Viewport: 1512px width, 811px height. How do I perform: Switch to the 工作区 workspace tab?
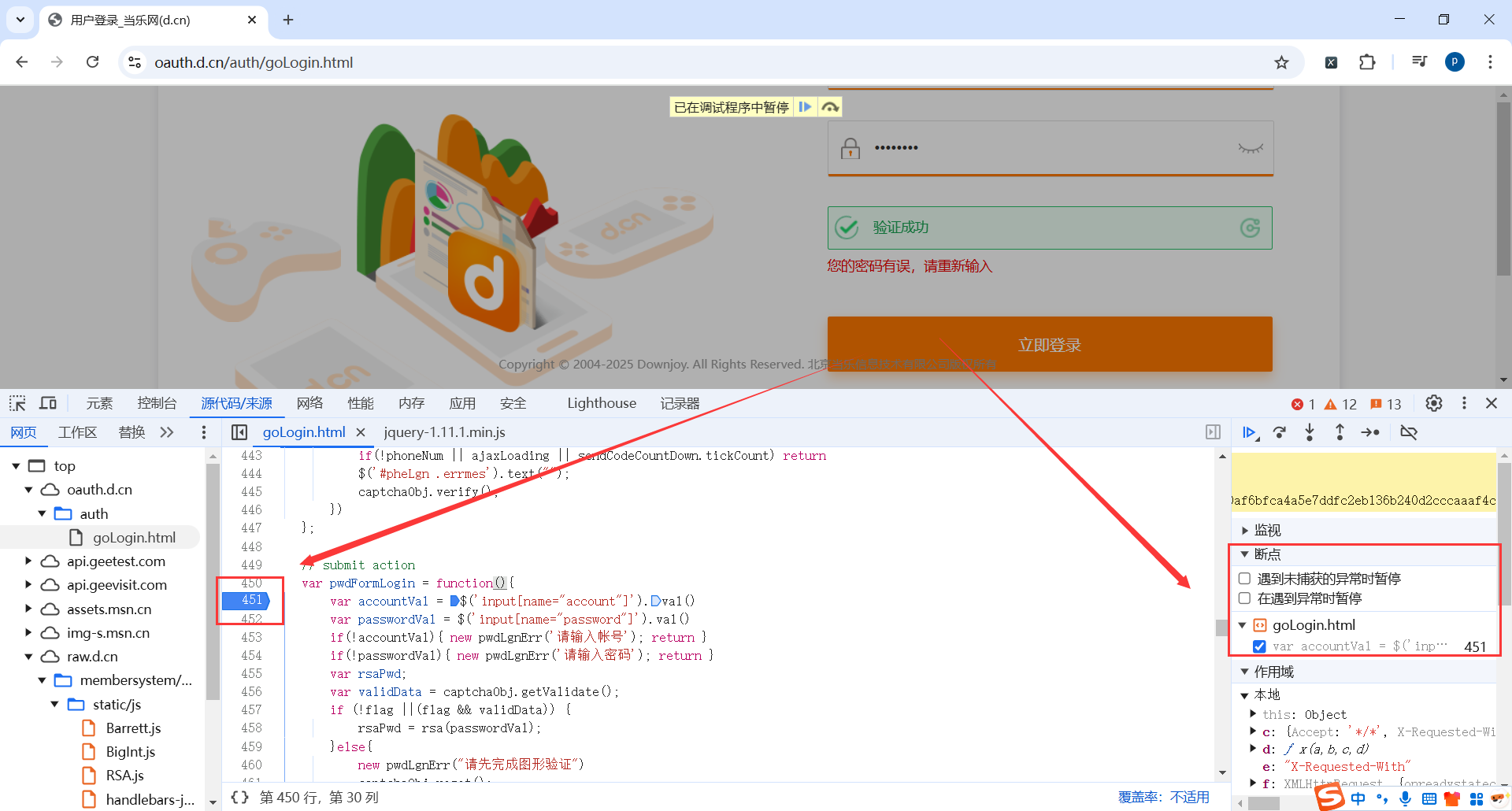coord(77,432)
